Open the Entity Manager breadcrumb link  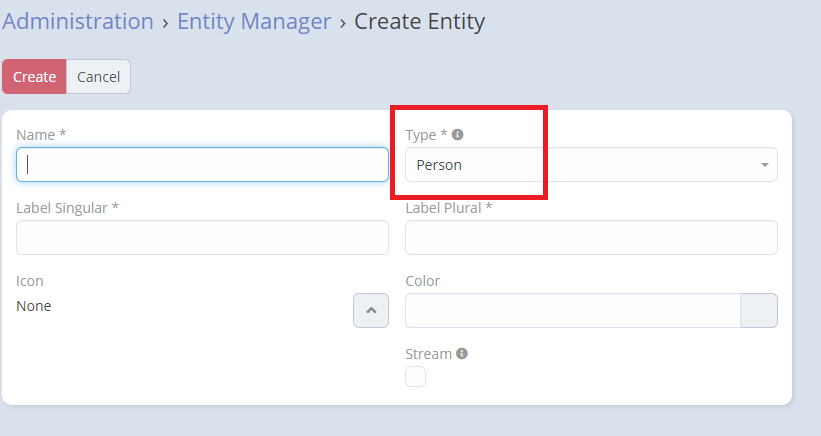pyautogui.click(x=254, y=21)
